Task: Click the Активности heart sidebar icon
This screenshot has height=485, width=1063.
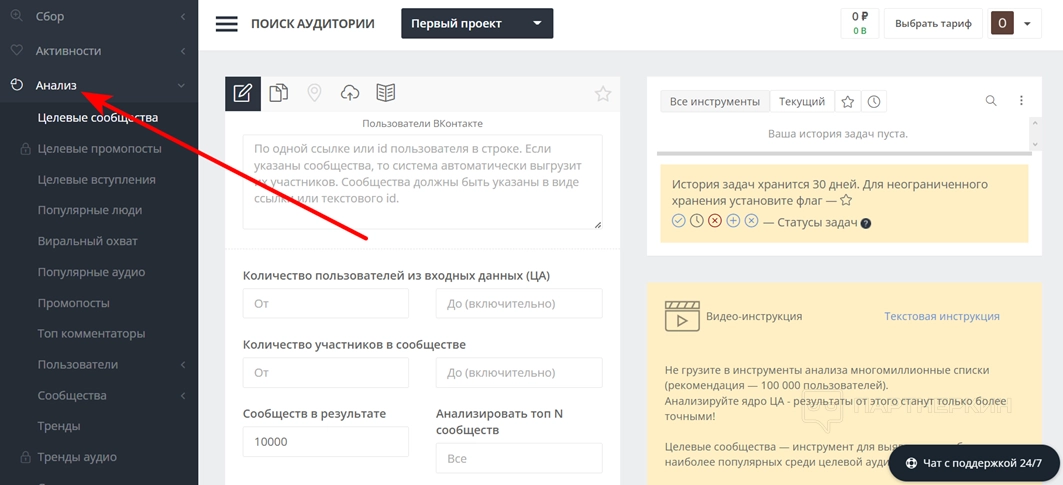Action: [x=17, y=50]
